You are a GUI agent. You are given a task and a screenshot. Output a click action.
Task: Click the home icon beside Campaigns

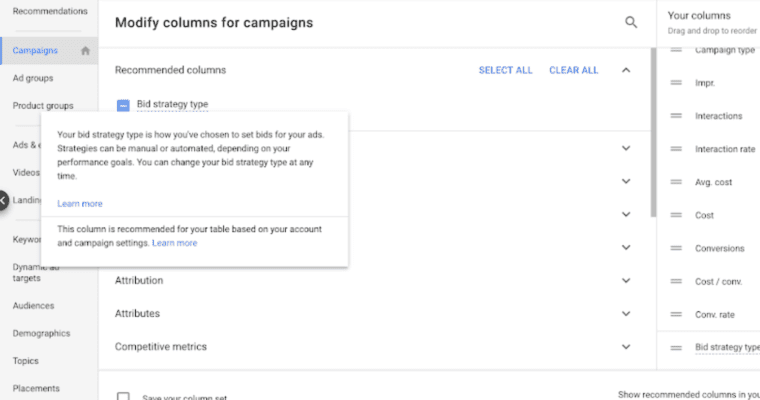pos(86,51)
